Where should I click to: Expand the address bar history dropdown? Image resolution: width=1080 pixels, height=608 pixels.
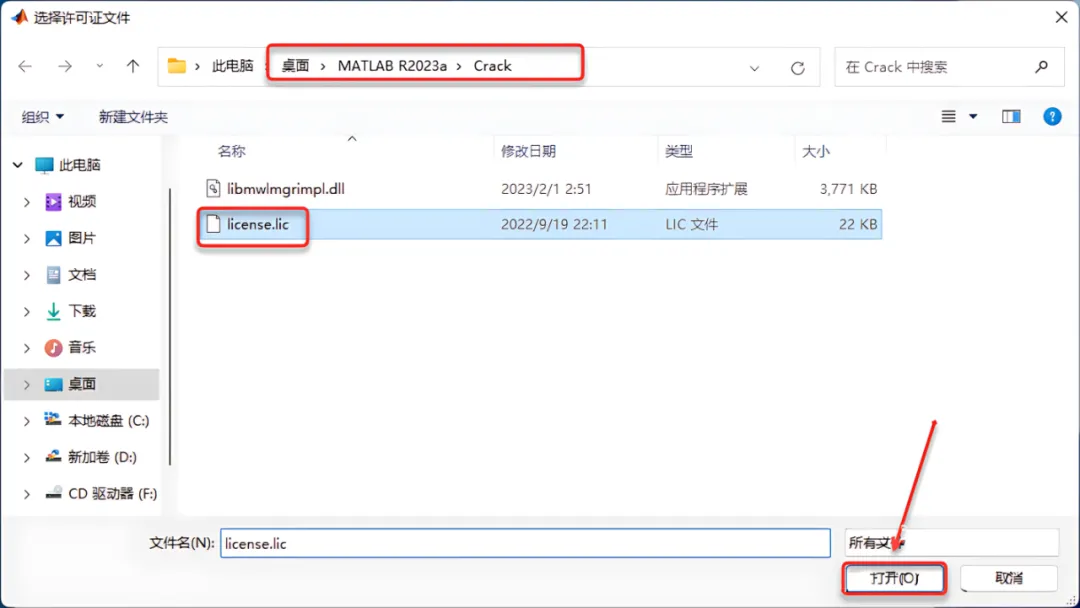(754, 67)
